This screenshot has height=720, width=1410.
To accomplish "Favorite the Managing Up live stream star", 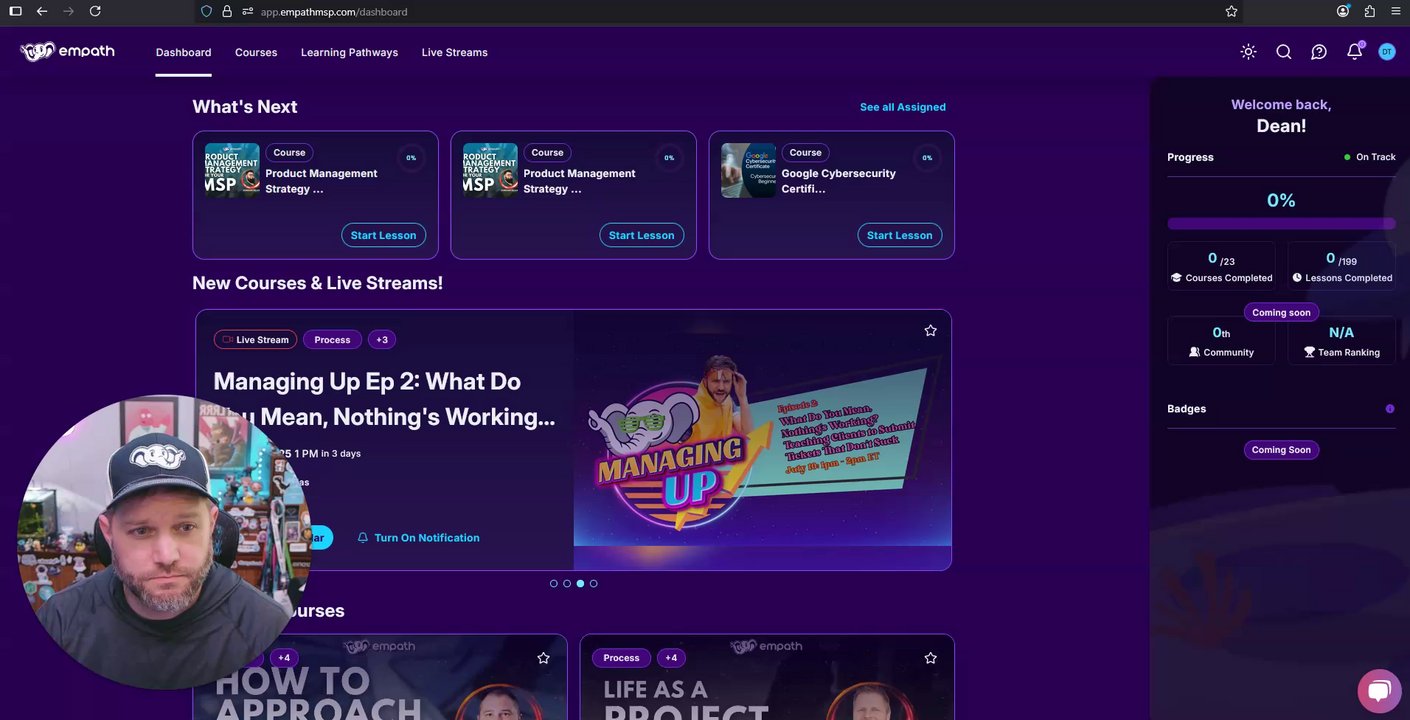I will [x=931, y=330].
